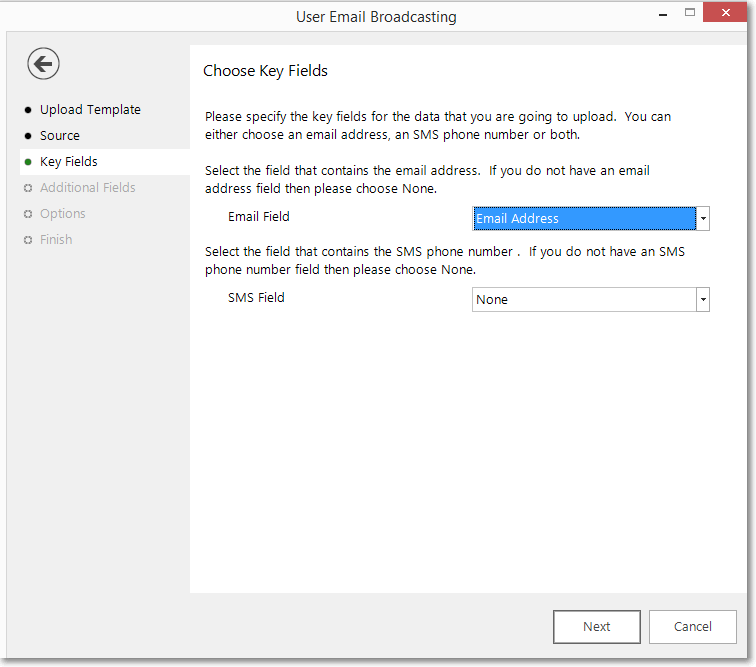The image size is (756, 667).
Task: Select the Additional Fields step
Action: click(x=88, y=188)
